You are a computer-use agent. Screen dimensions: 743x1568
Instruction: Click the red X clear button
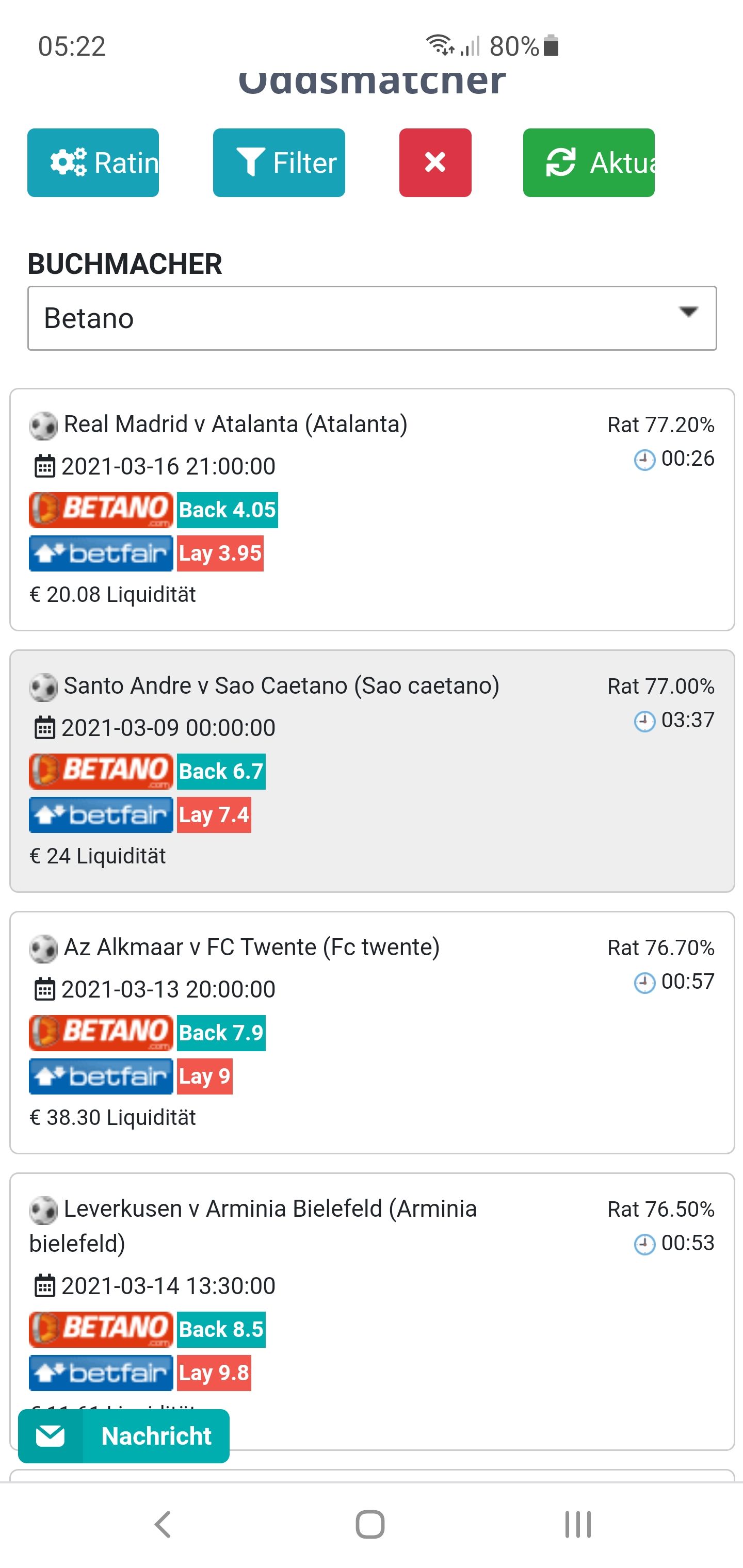[x=435, y=162]
